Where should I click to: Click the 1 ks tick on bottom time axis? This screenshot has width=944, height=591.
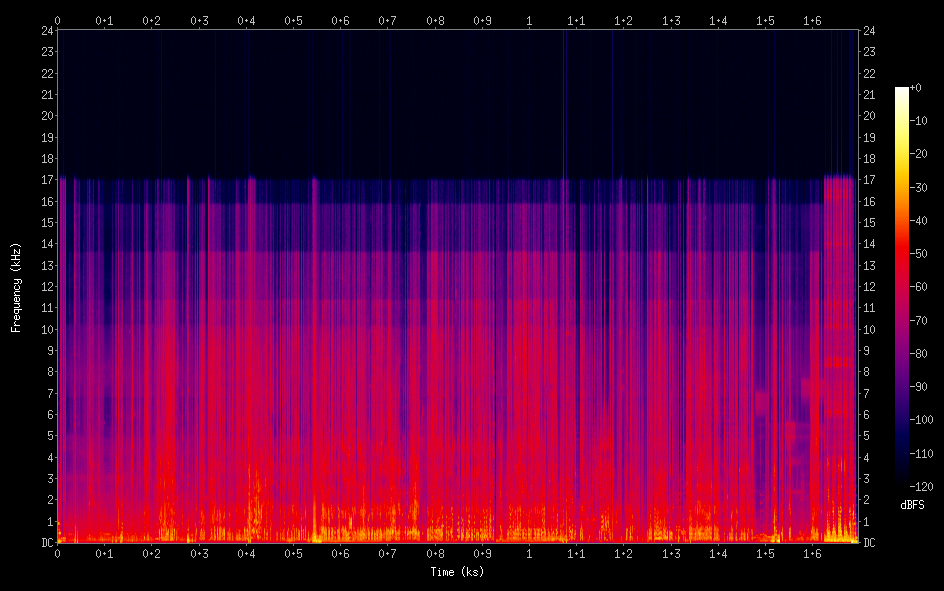click(529, 553)
